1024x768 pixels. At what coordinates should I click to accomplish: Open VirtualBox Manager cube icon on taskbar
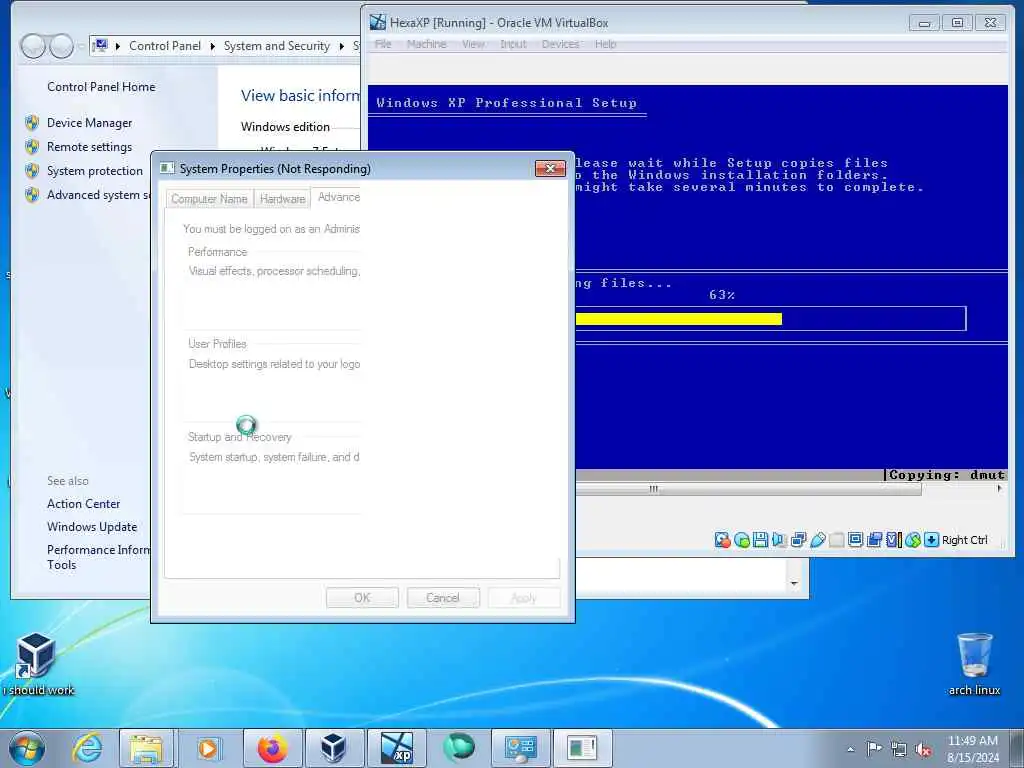333,748
